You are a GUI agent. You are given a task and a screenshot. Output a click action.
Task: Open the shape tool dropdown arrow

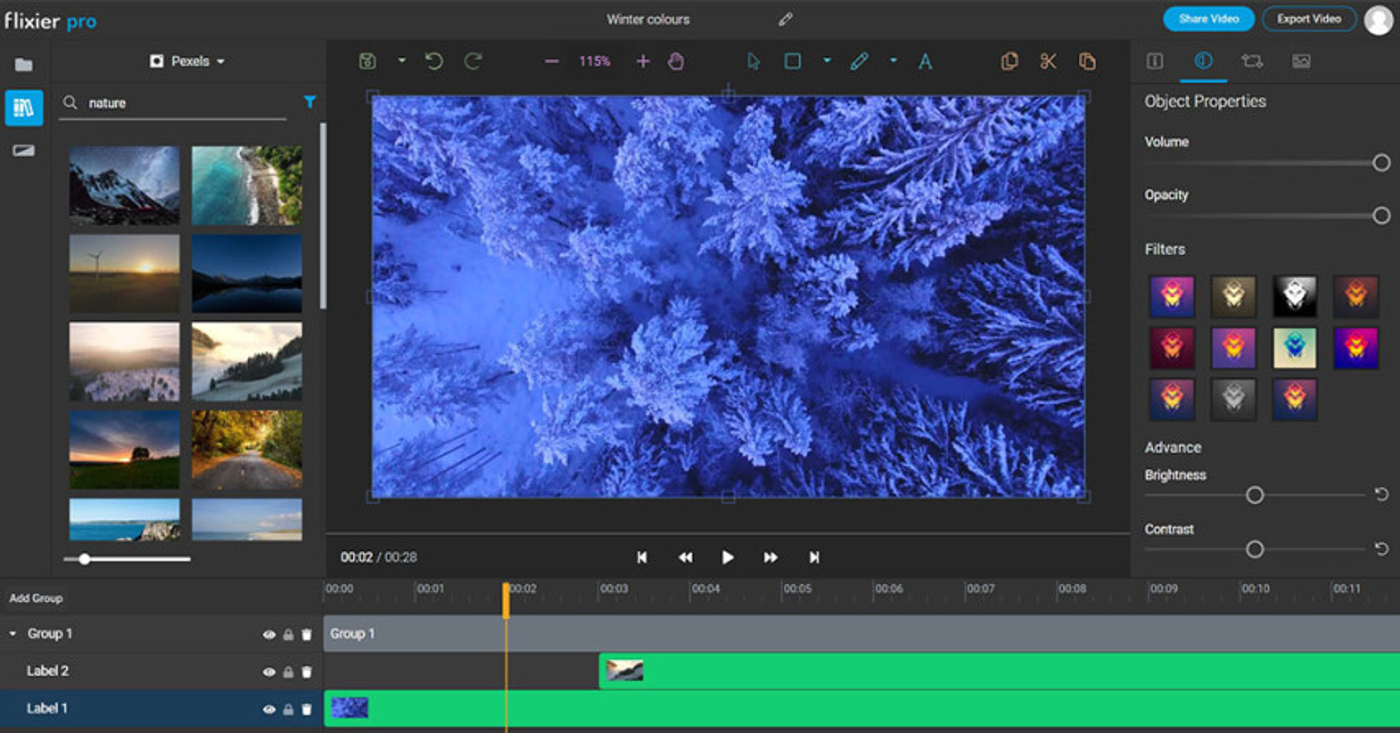click(827, 61)
